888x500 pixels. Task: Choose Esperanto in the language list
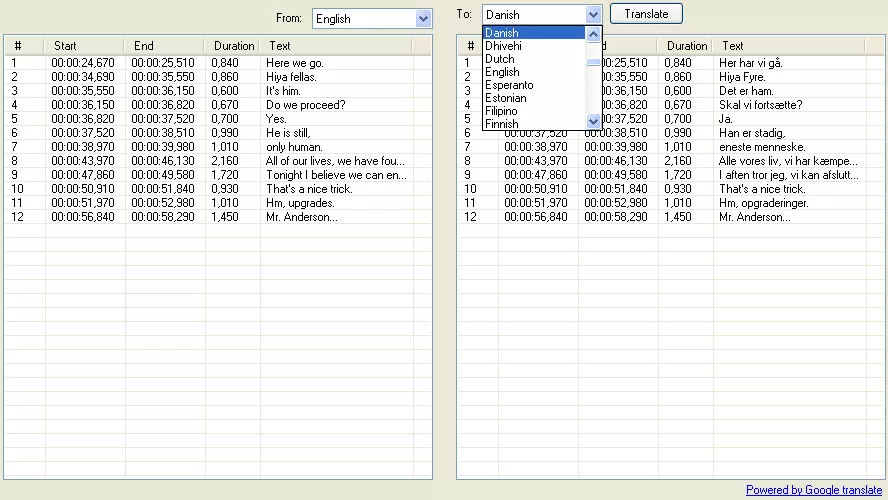509,85
